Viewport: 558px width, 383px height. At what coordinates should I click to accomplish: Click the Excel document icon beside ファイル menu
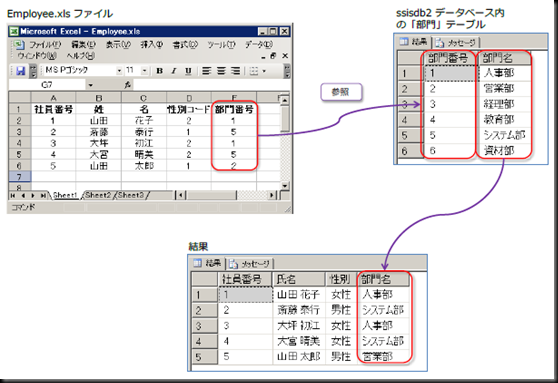(x=19, y=44)
